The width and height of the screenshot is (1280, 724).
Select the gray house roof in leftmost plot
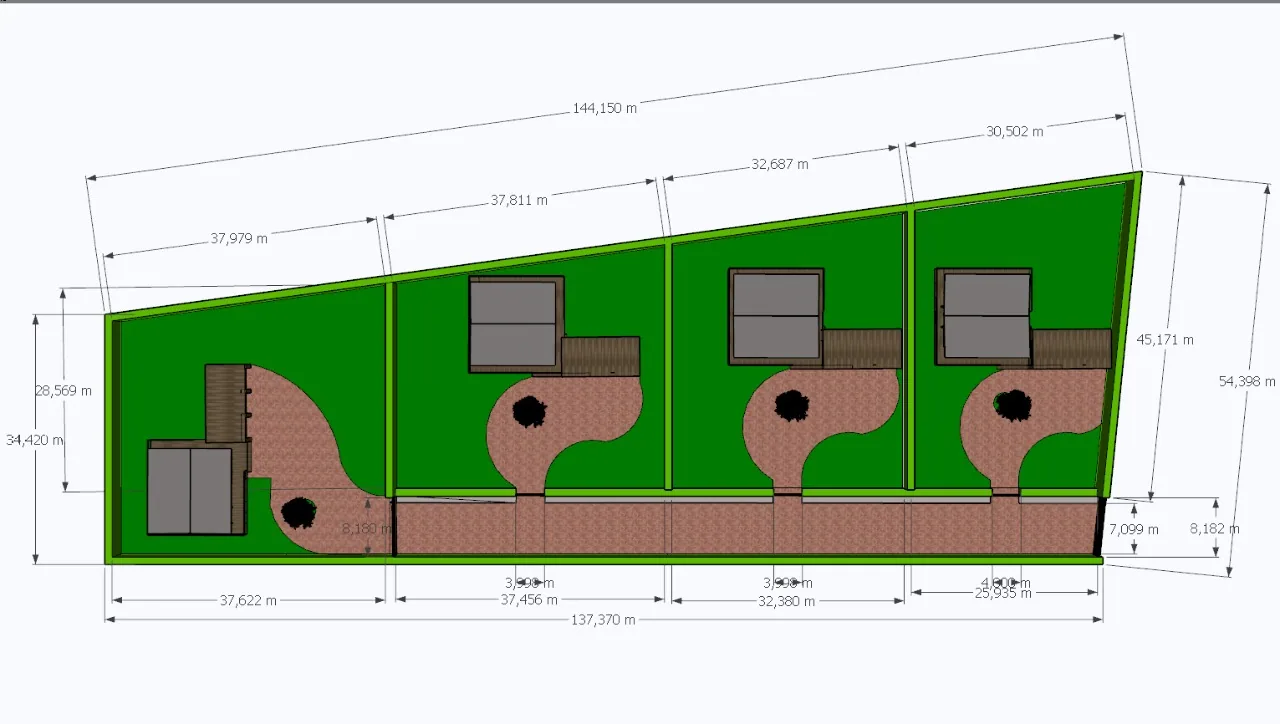pos(190,490)
